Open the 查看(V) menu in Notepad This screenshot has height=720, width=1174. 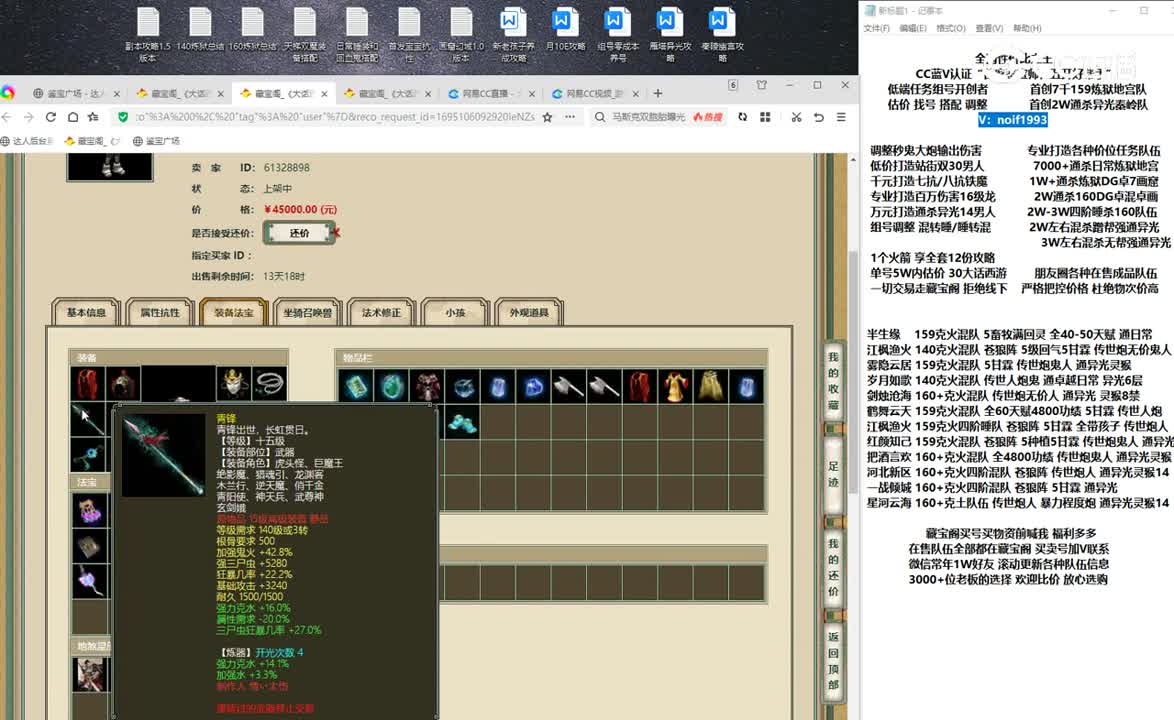989,28
